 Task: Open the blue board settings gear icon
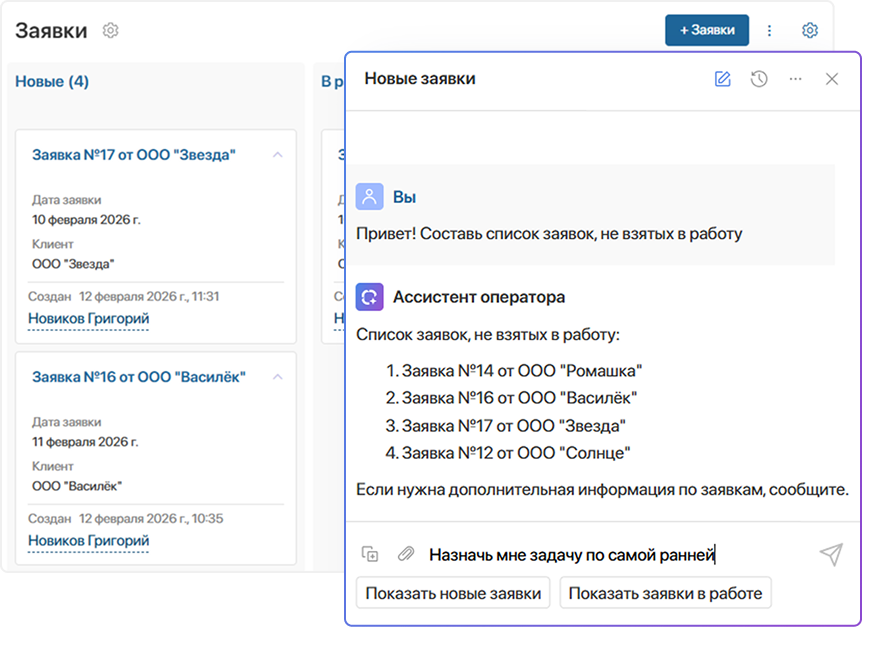pyautogui.click(x=809, y=30)
